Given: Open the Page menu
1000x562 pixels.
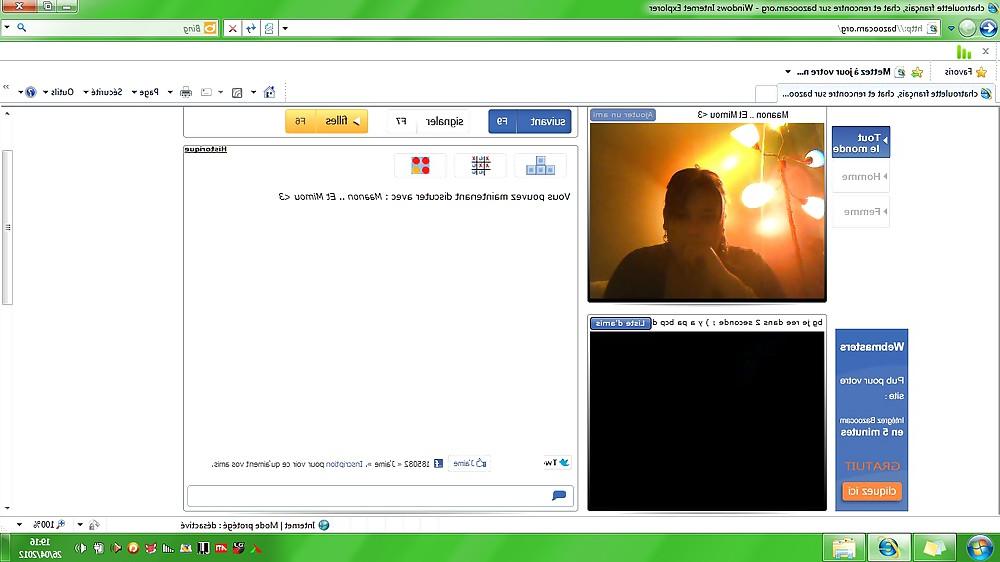Looking at the screenshot, I should click(x=145, y=92).
